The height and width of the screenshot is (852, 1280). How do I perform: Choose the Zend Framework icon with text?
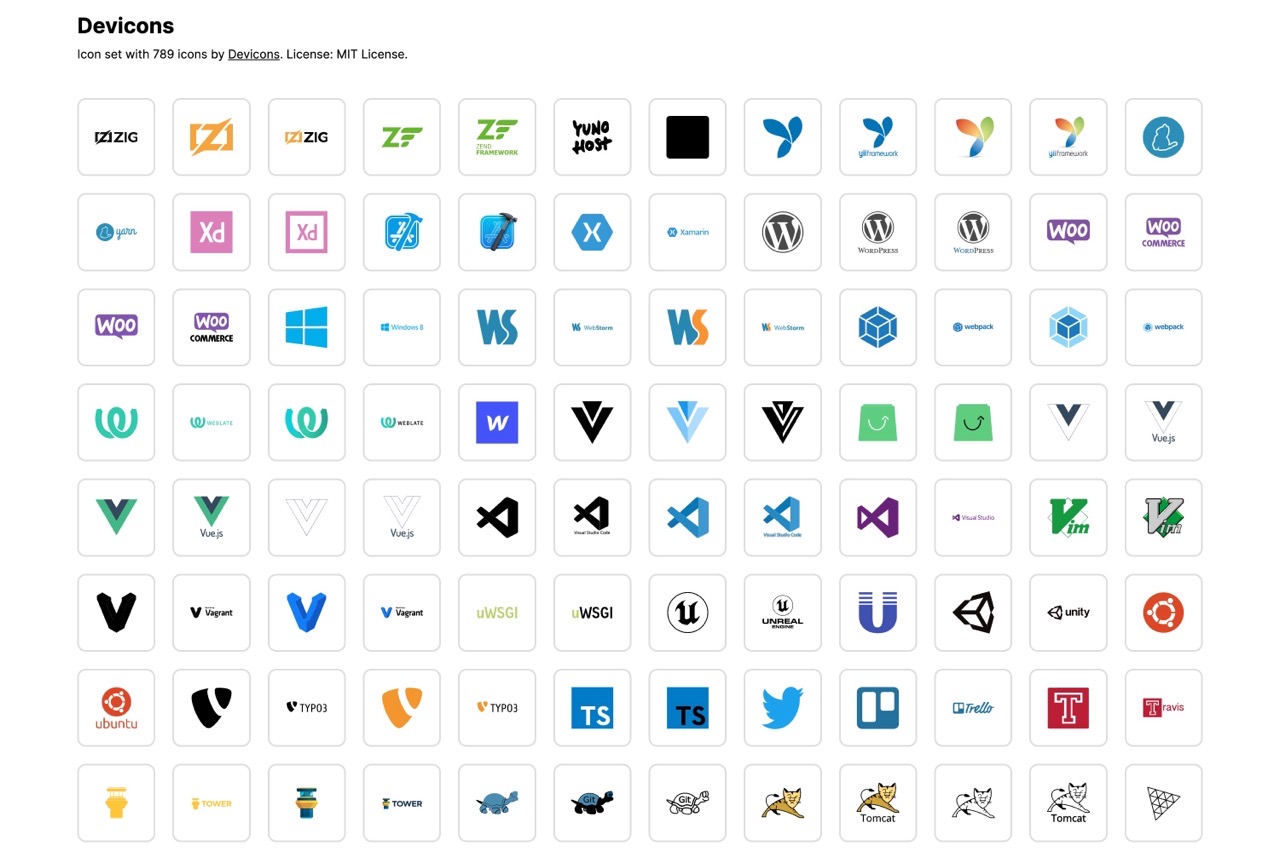[x=497, y=137]
